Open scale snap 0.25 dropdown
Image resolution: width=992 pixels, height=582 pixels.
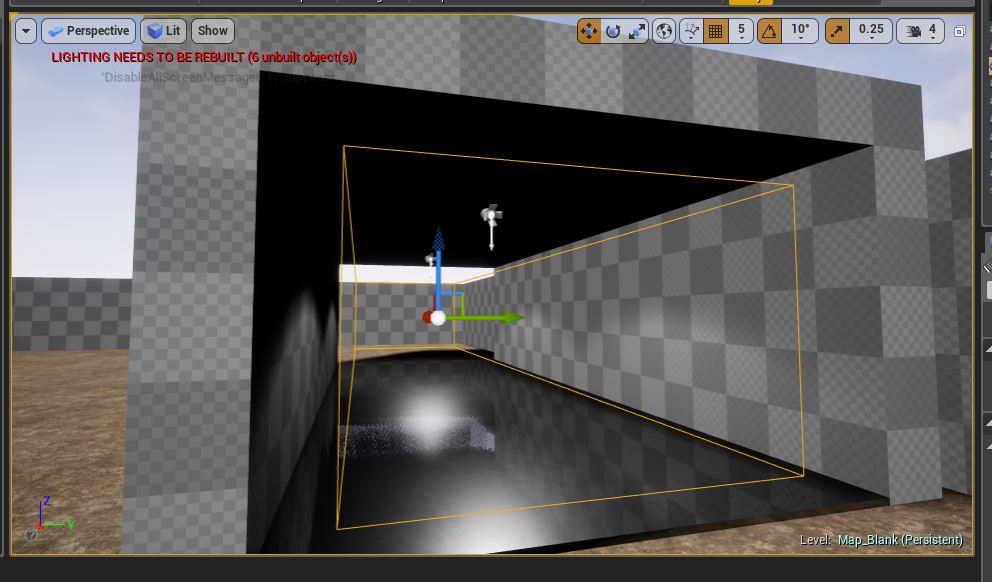(x=871, y=31)
